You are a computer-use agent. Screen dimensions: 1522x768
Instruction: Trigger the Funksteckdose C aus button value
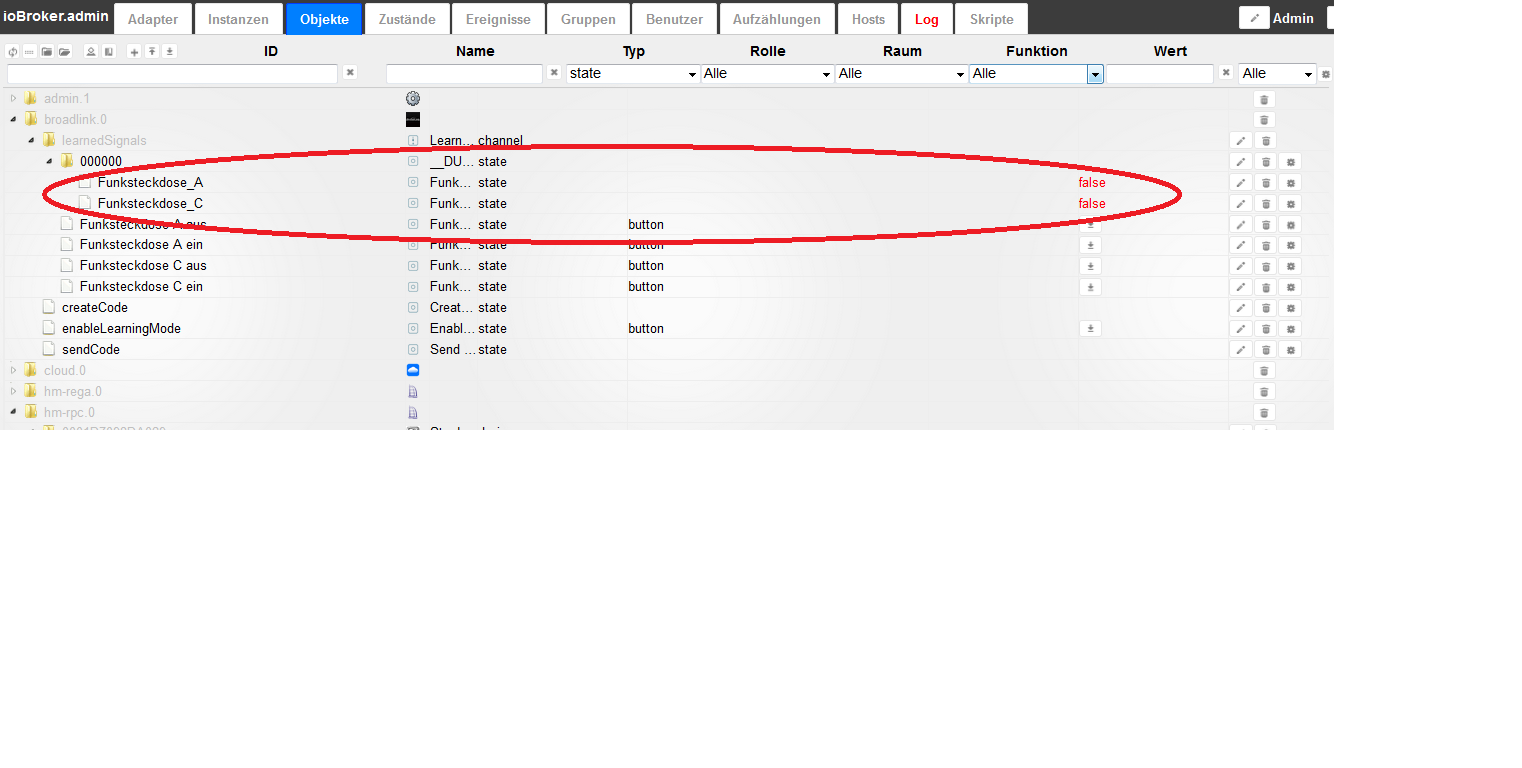click(x=1091, y=266)
